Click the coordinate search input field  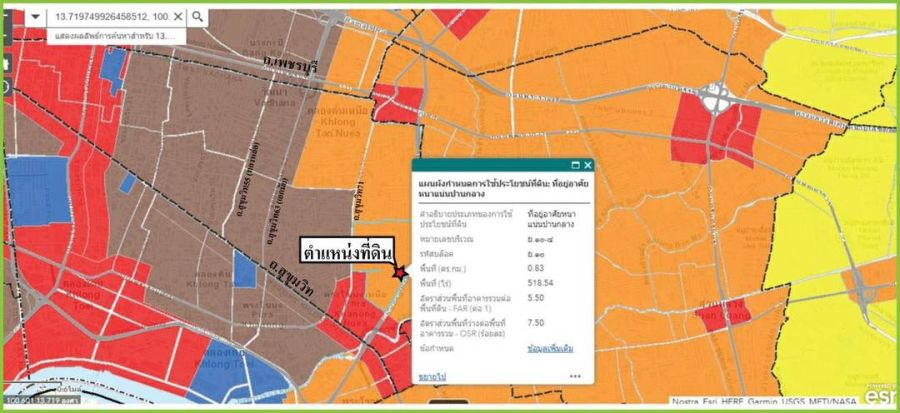tap(110, 17)
